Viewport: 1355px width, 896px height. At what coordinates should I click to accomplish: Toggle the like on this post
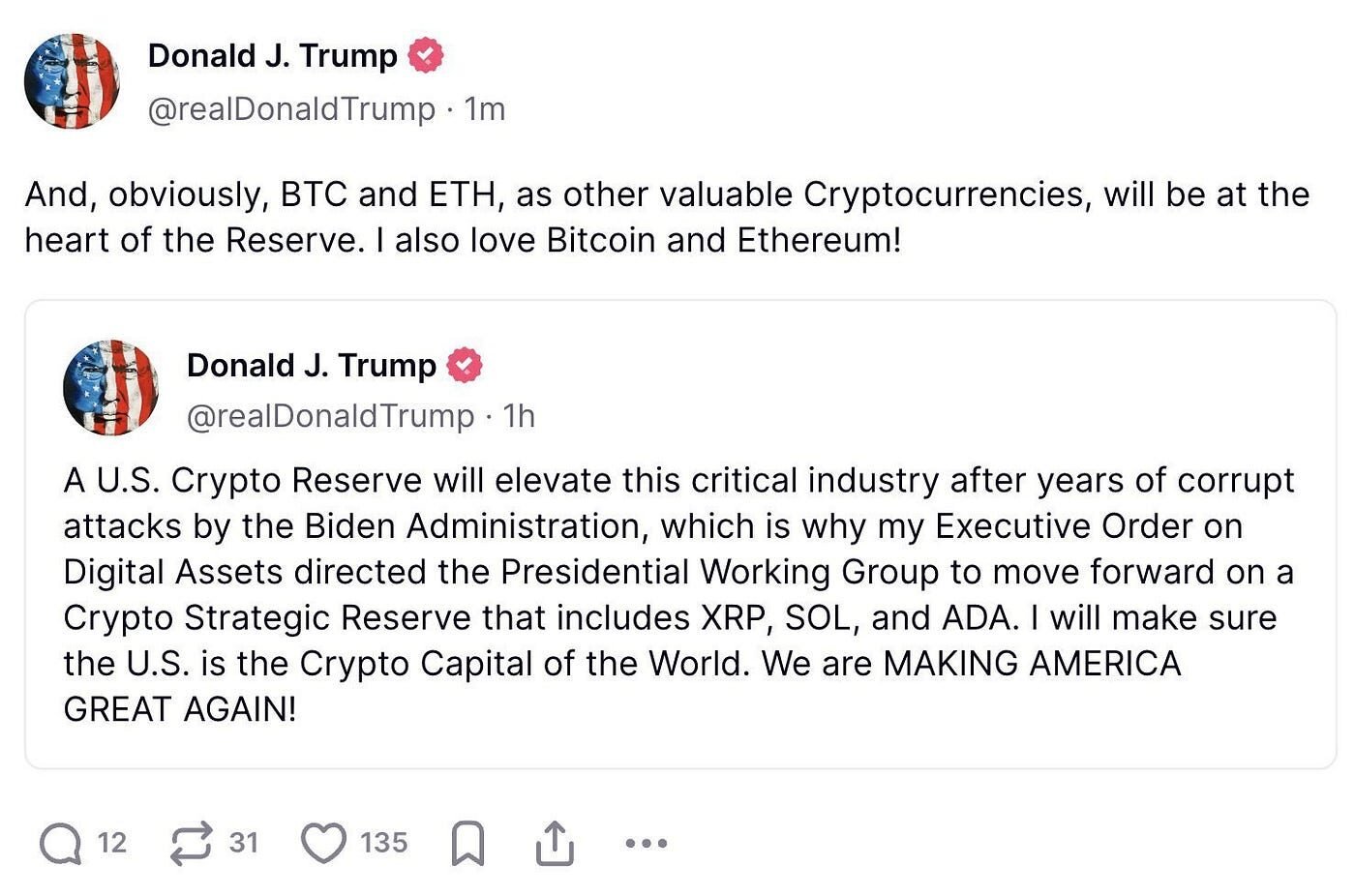click(x=326, y=842)
